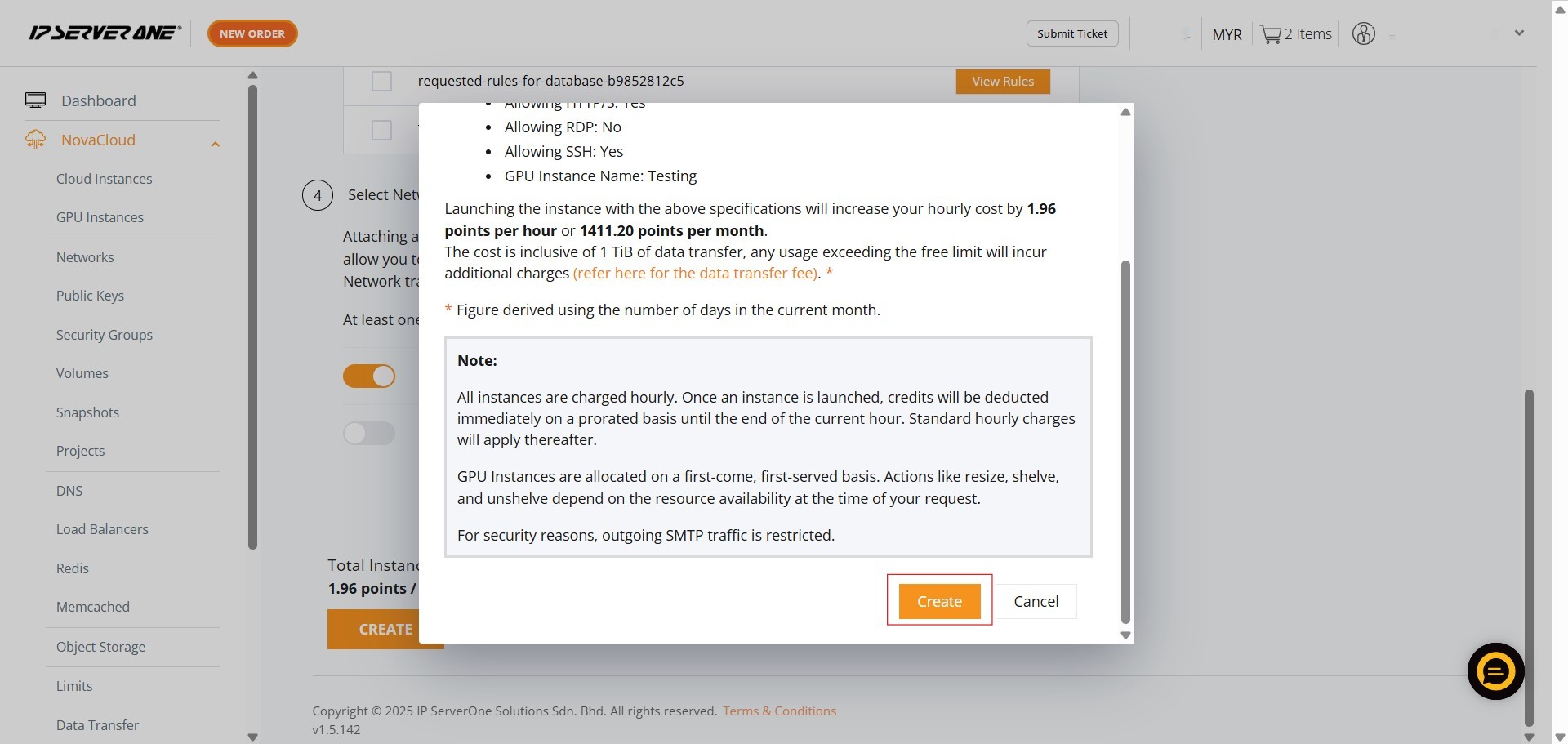
Task: Turn off the enabled orange network toggle
Action: point(369,376)
